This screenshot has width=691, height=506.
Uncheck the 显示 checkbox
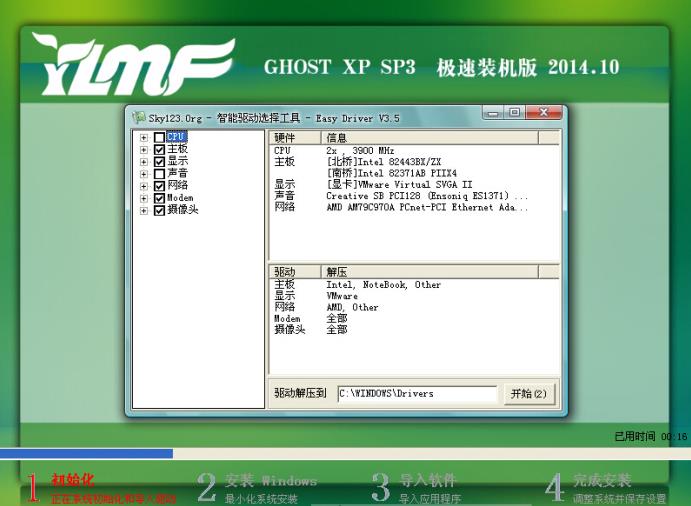pyautogui.click(x=160, y=162)
